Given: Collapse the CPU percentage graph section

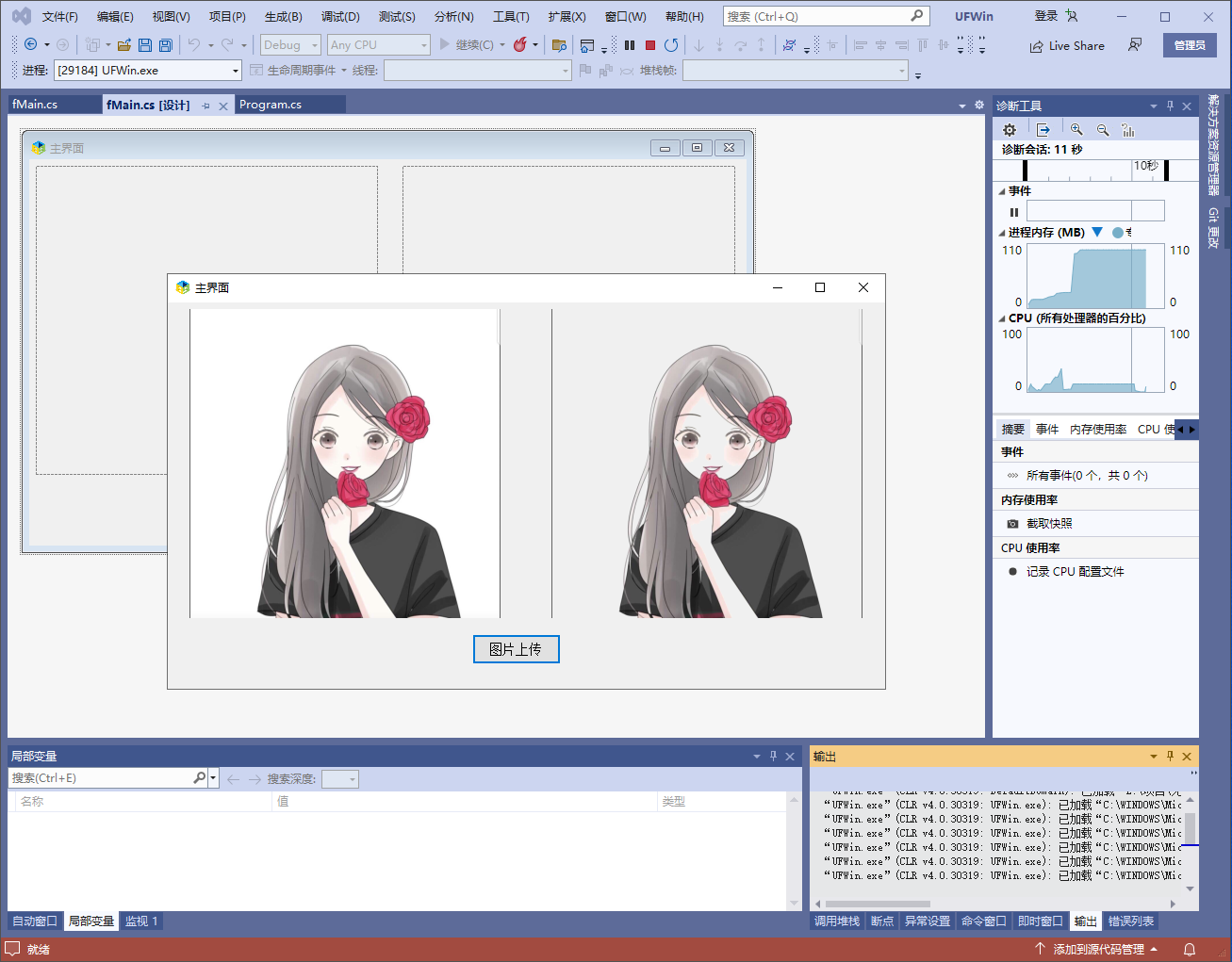Looking at the screenshot, I should (1002, 318).
